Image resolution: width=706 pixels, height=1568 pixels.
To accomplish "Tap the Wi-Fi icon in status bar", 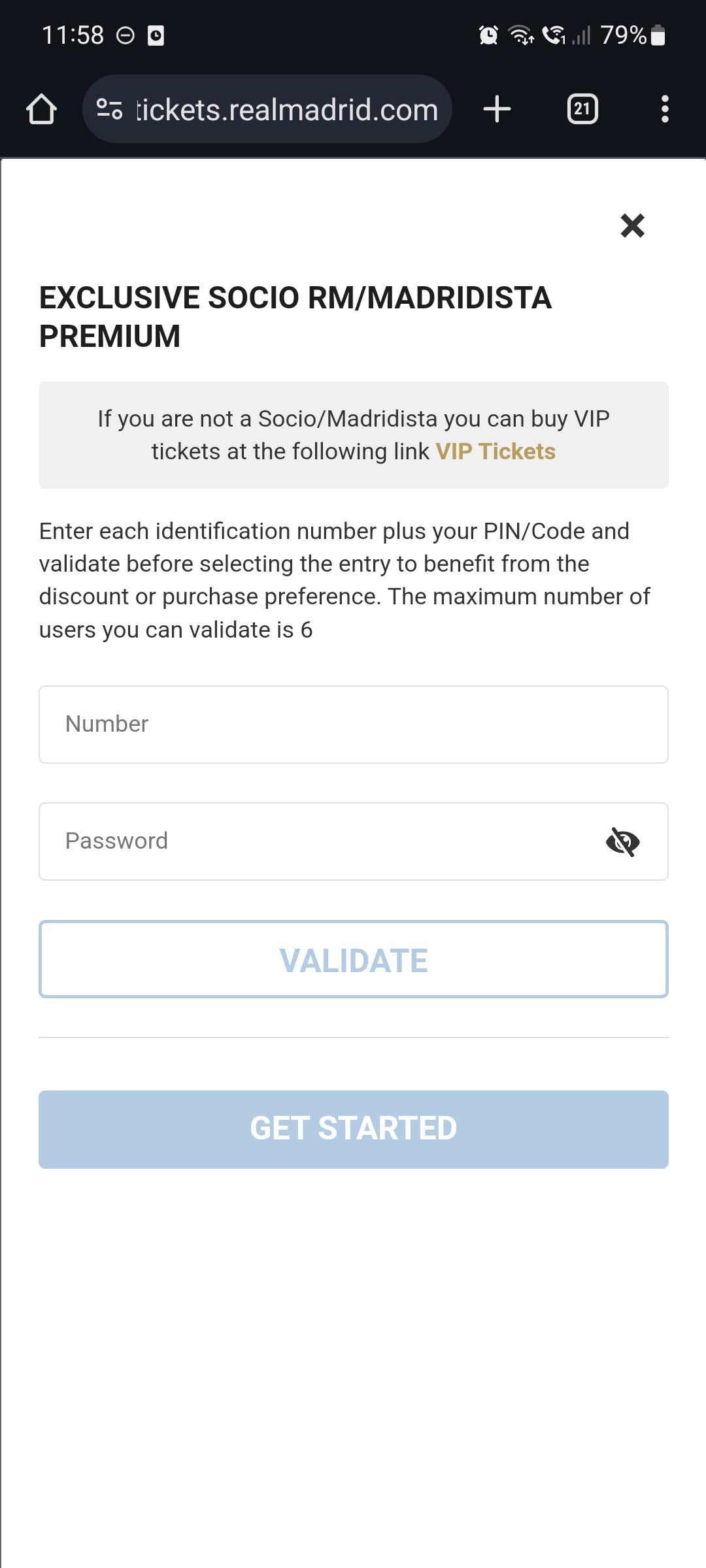I will coord(521,35).
